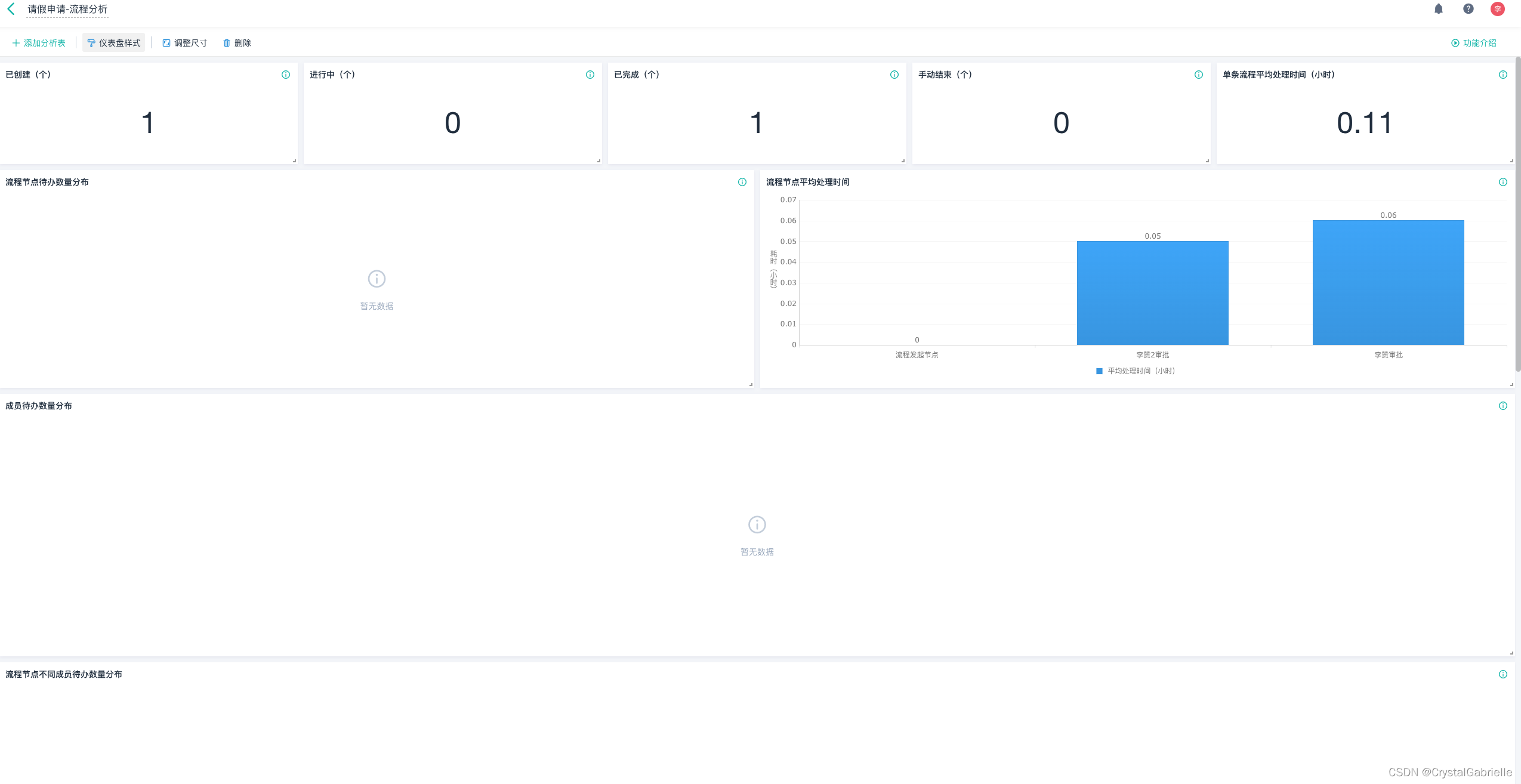1521x784 pixels.
Task: Open 仪表盘样式 settings
Action: pyautogui.click(x=114, y=43)
